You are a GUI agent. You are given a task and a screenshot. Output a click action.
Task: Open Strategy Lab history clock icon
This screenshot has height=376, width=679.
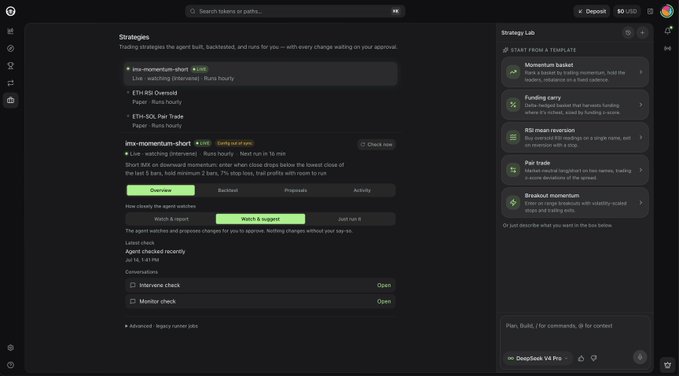click(x=628, y=33)
